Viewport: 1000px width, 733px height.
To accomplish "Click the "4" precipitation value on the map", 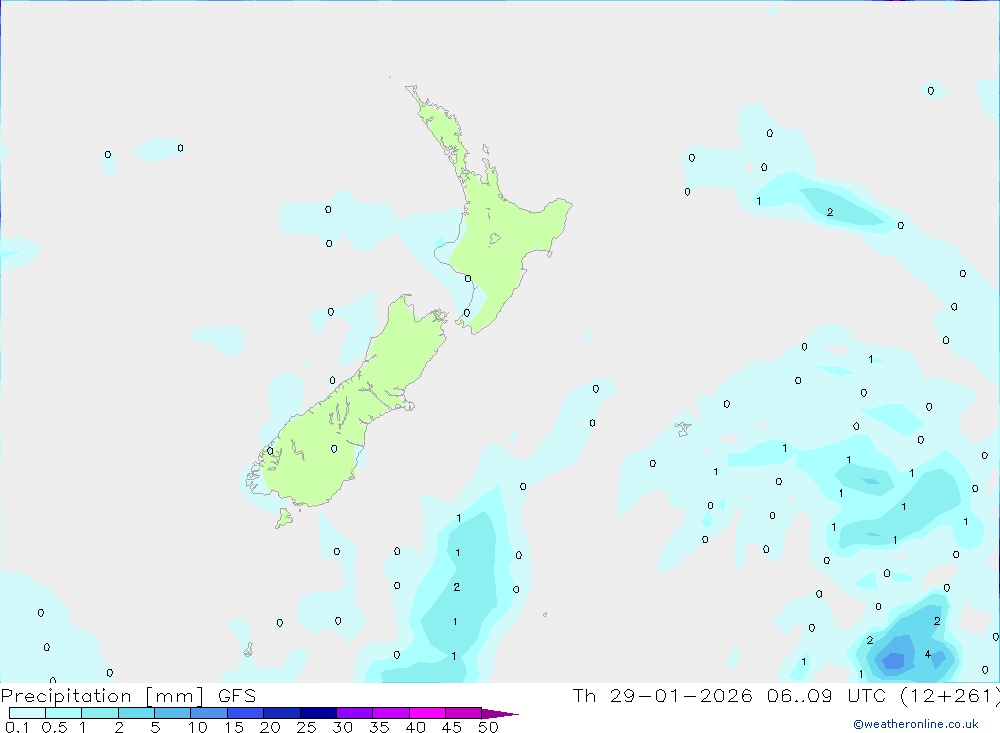I will pos(928,654).
